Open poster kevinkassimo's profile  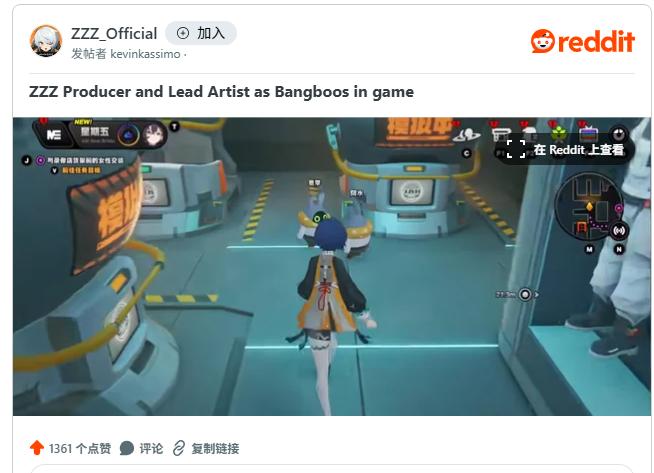click(x=145, y=54)
